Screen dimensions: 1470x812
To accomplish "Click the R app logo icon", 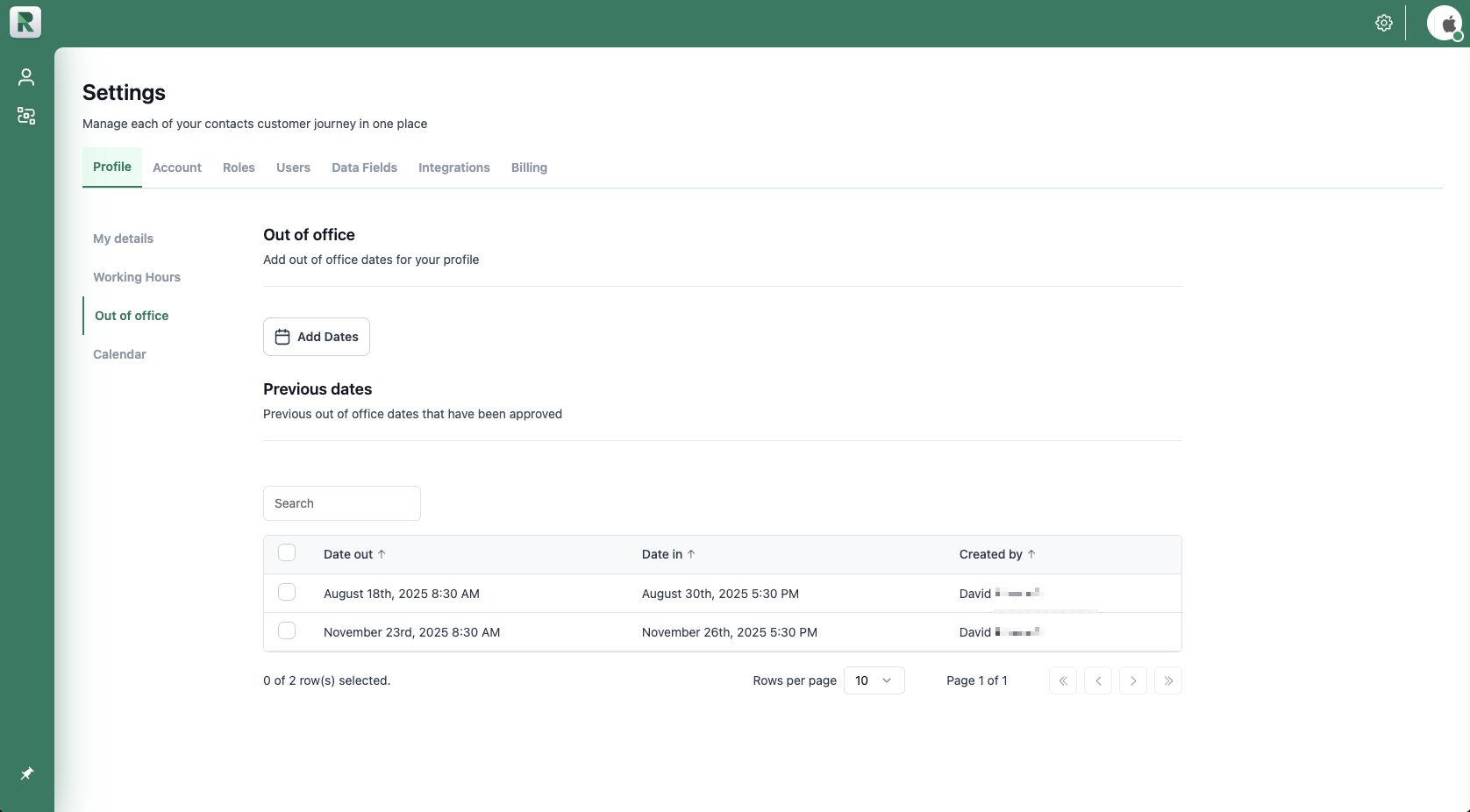I will (25, 22).
